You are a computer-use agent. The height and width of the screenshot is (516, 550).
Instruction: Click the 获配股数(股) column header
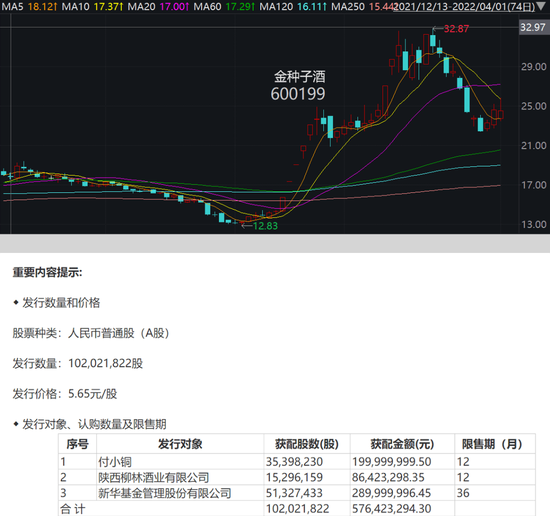coord(307,444)
